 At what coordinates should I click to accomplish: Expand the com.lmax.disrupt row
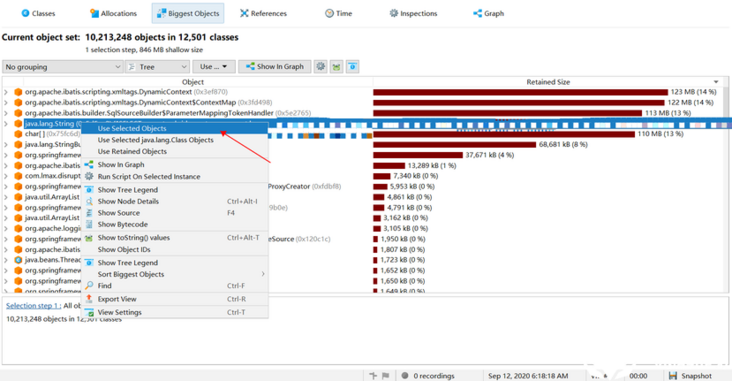tap(6, 176)
